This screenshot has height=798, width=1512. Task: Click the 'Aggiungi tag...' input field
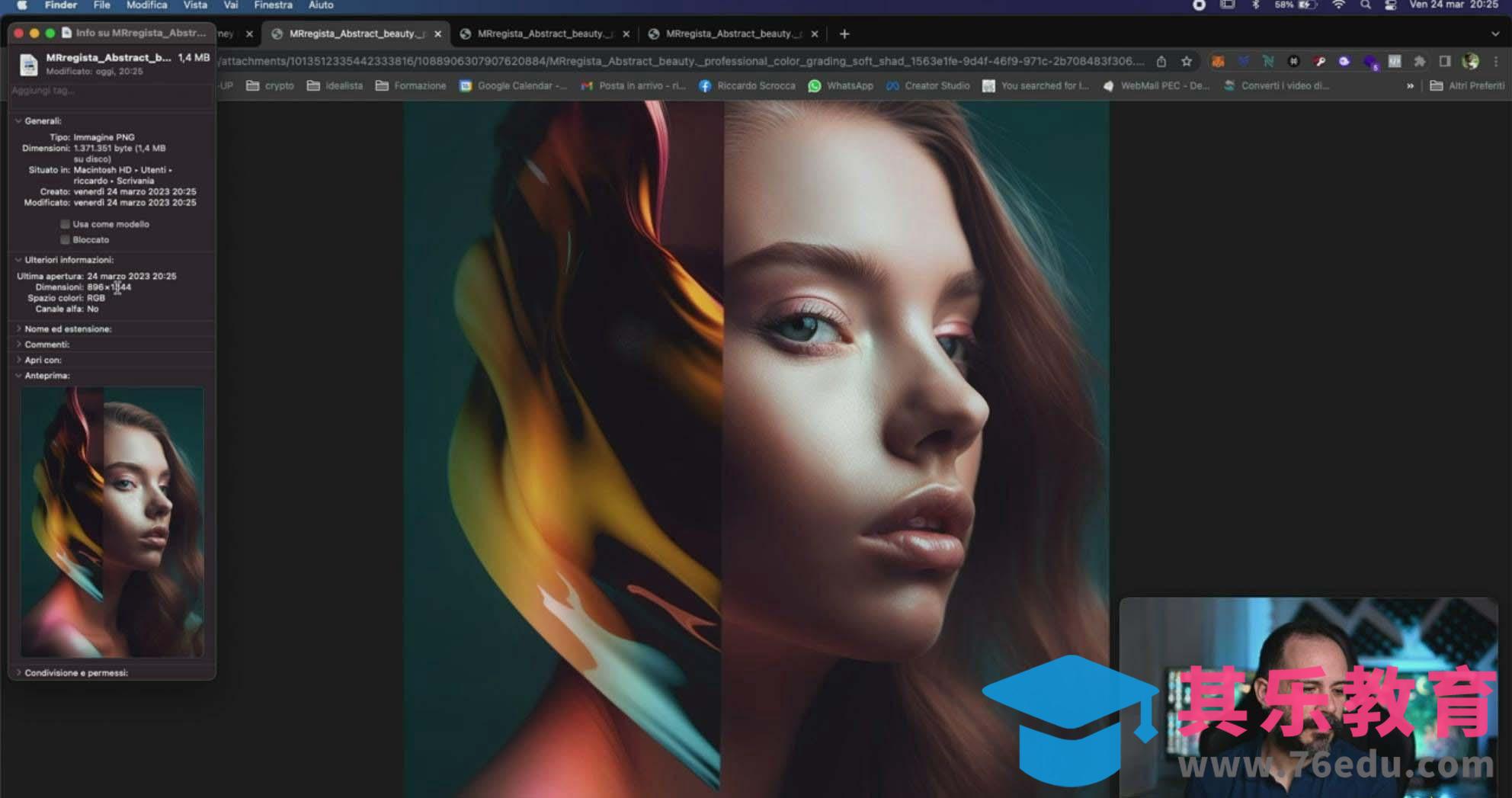point(111,91)
